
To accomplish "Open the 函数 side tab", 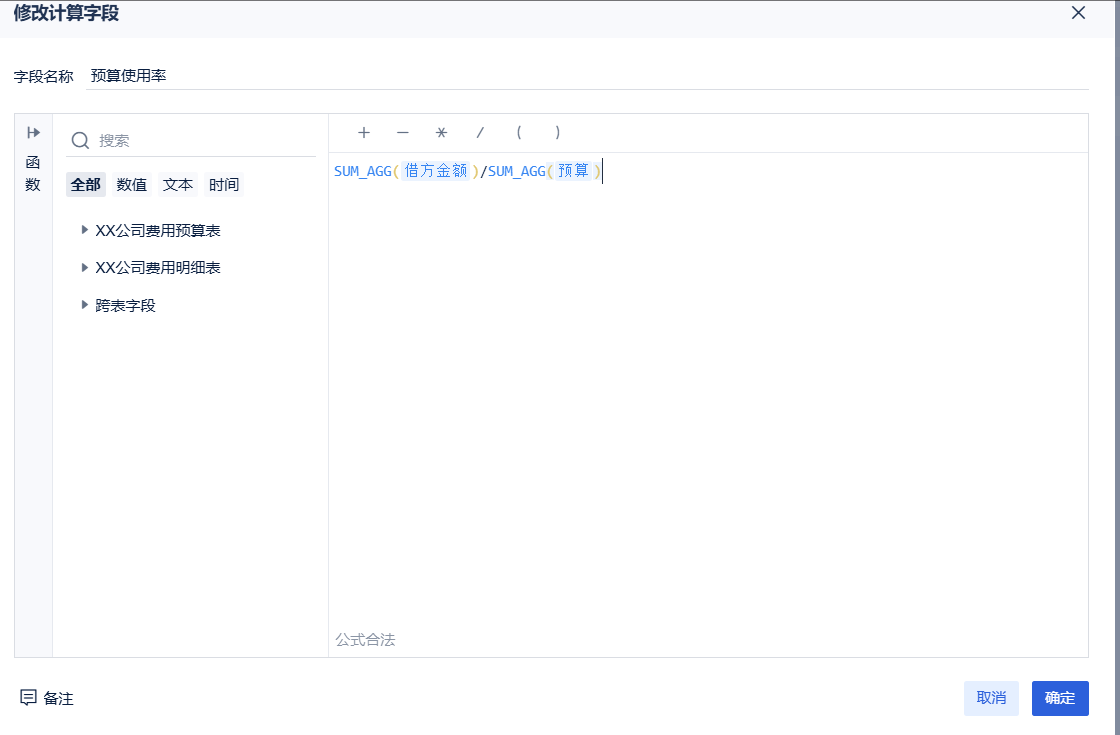I will (x=33, y=174).
